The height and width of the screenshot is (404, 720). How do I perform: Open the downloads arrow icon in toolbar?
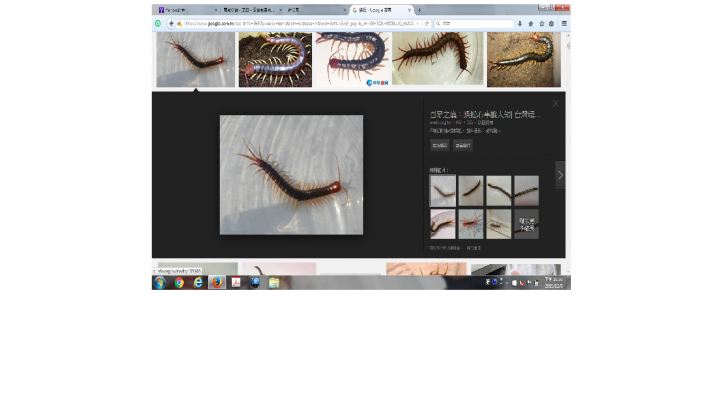(520, 23)
